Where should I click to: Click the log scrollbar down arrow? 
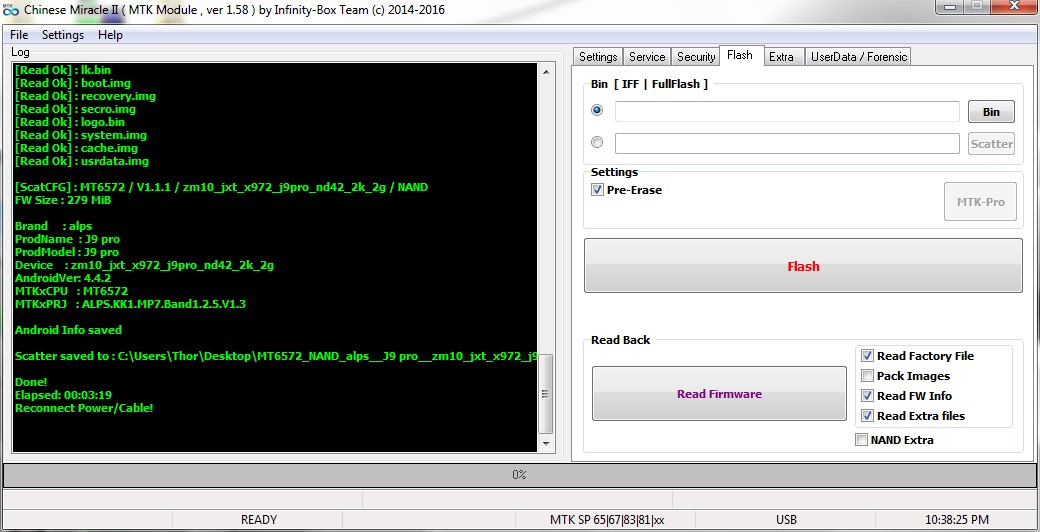pyautogui.click(x=545, y=444)
